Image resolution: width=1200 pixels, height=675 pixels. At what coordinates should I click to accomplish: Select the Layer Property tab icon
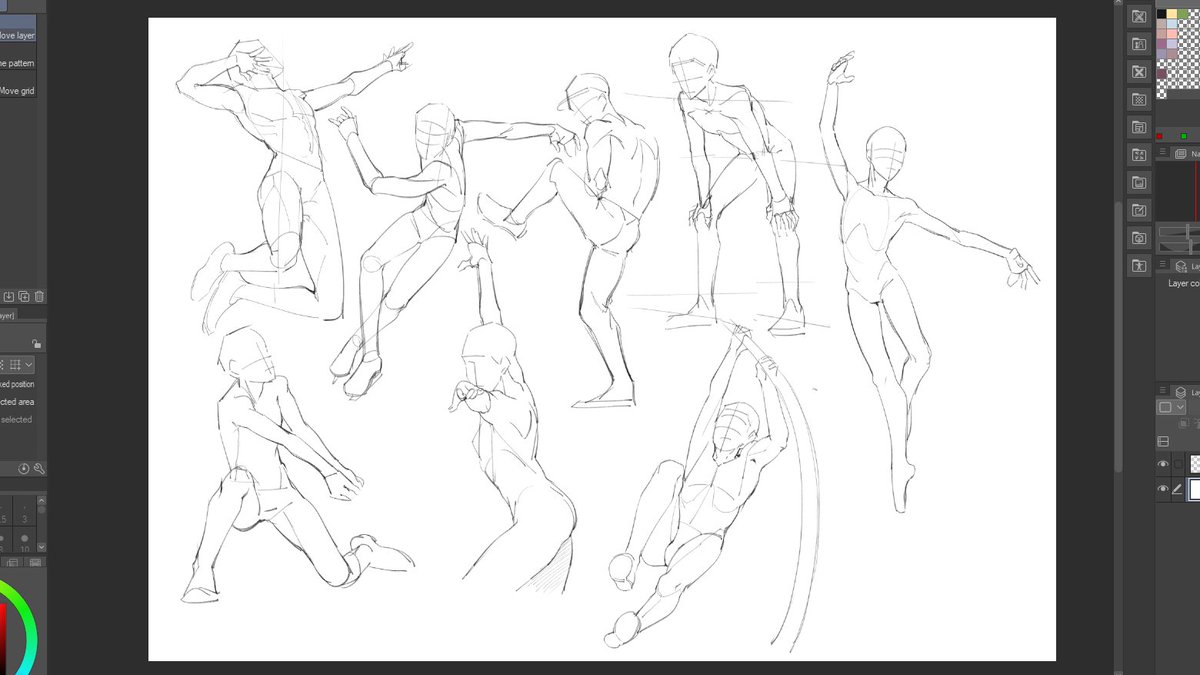[1181, 266]
